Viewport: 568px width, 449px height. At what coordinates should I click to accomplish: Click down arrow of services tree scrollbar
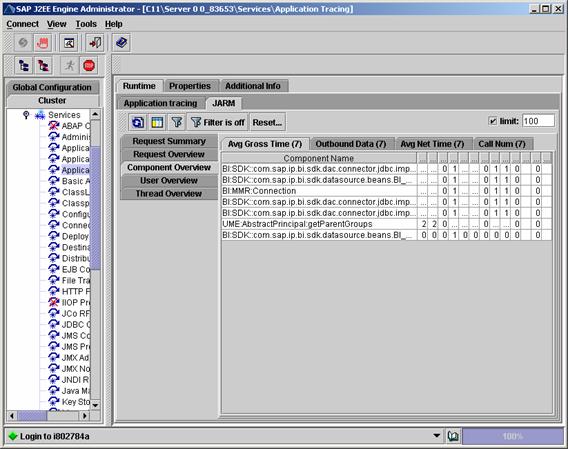pyautogui.click(x=95, y=405)
